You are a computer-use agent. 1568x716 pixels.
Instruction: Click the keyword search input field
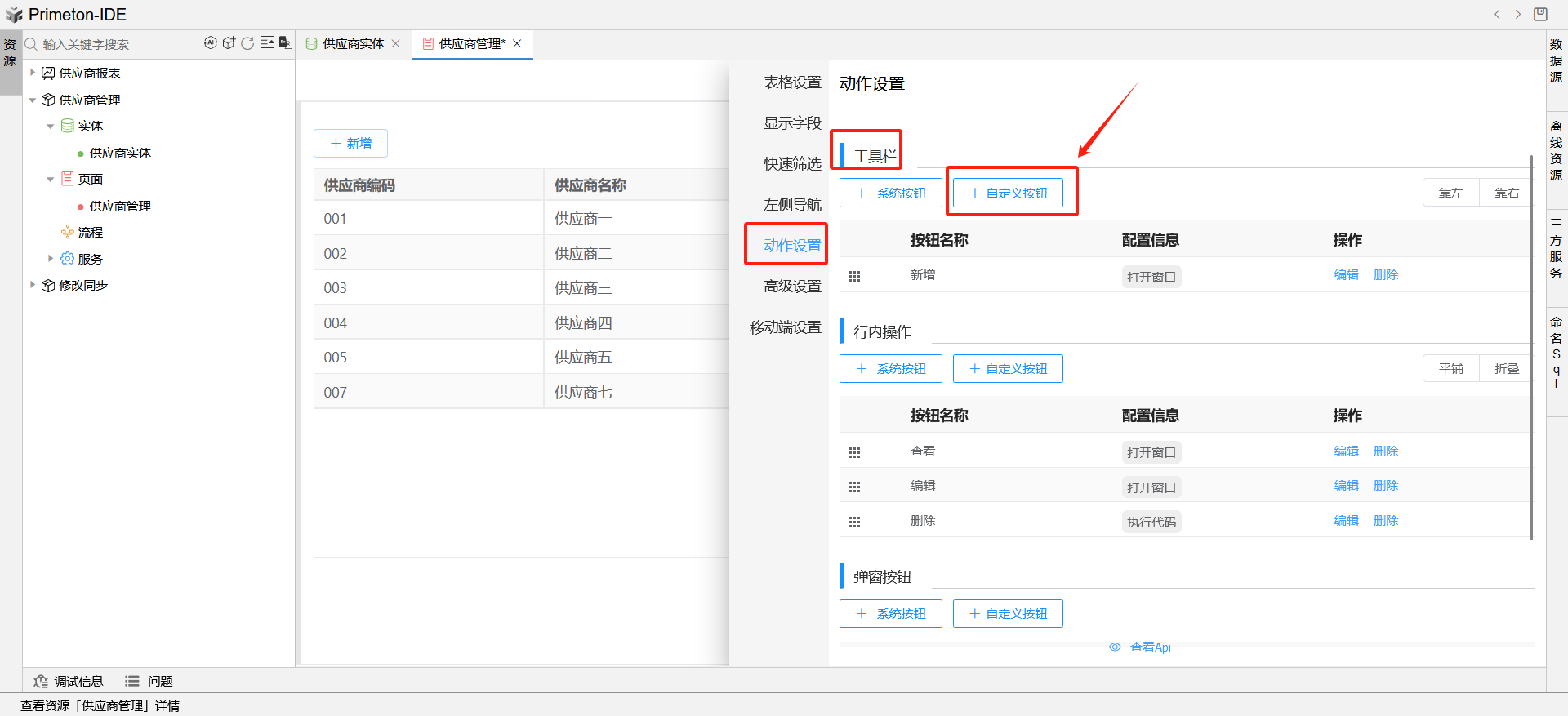click(114, 44)
